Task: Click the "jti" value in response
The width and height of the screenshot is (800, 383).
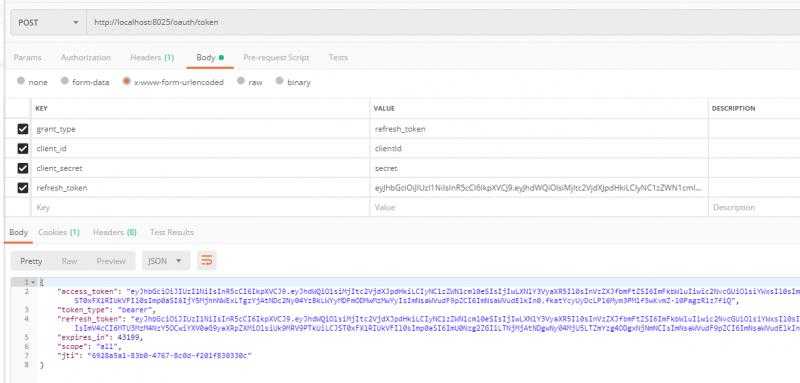Action: click(169, 355)
